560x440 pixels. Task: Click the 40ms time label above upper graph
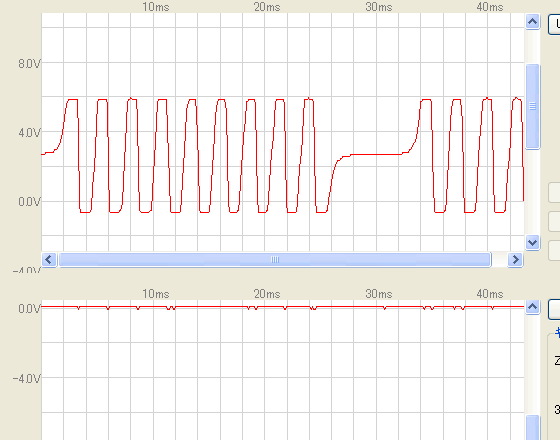[490, 7]
